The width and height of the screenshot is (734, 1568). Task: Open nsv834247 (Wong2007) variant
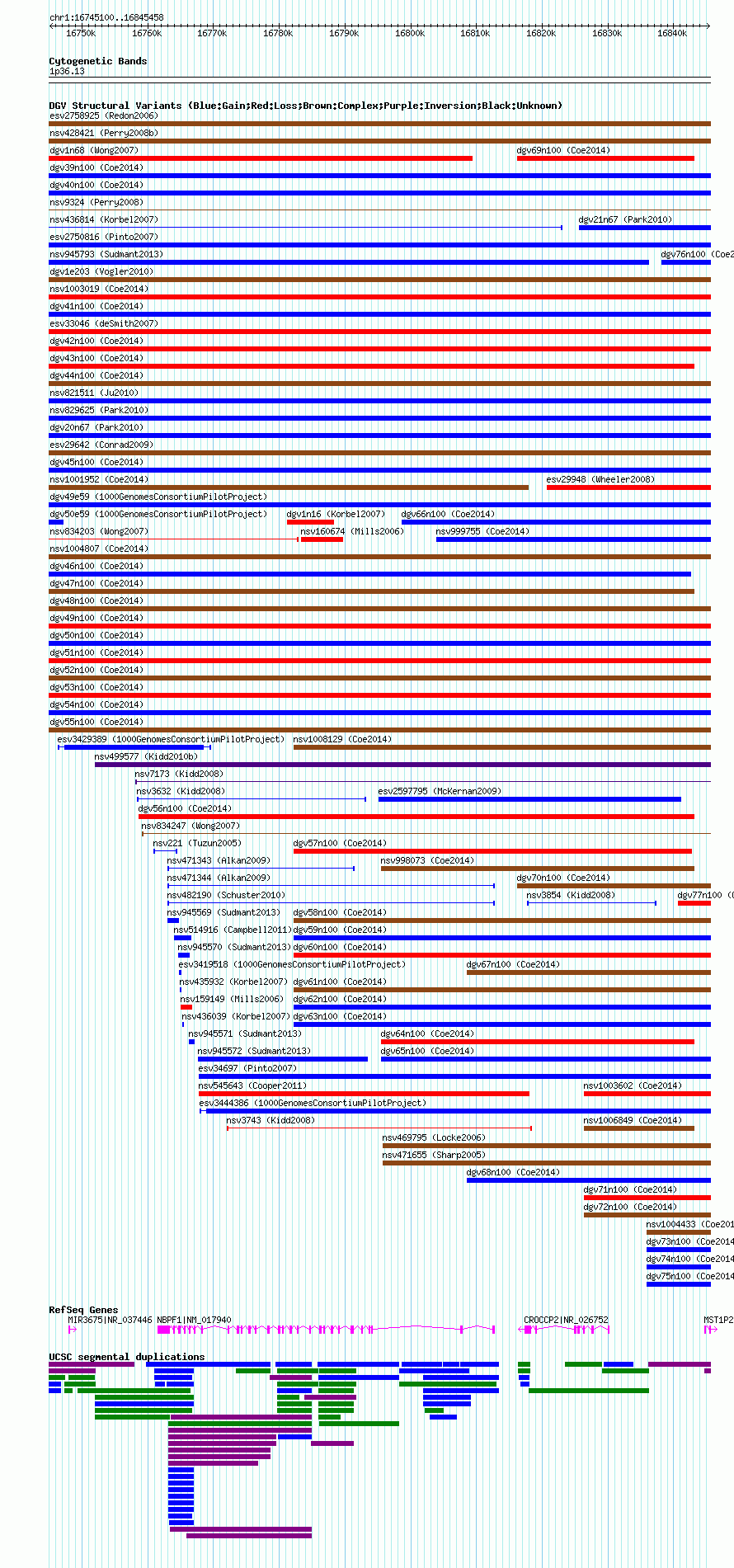coord(191,826)
